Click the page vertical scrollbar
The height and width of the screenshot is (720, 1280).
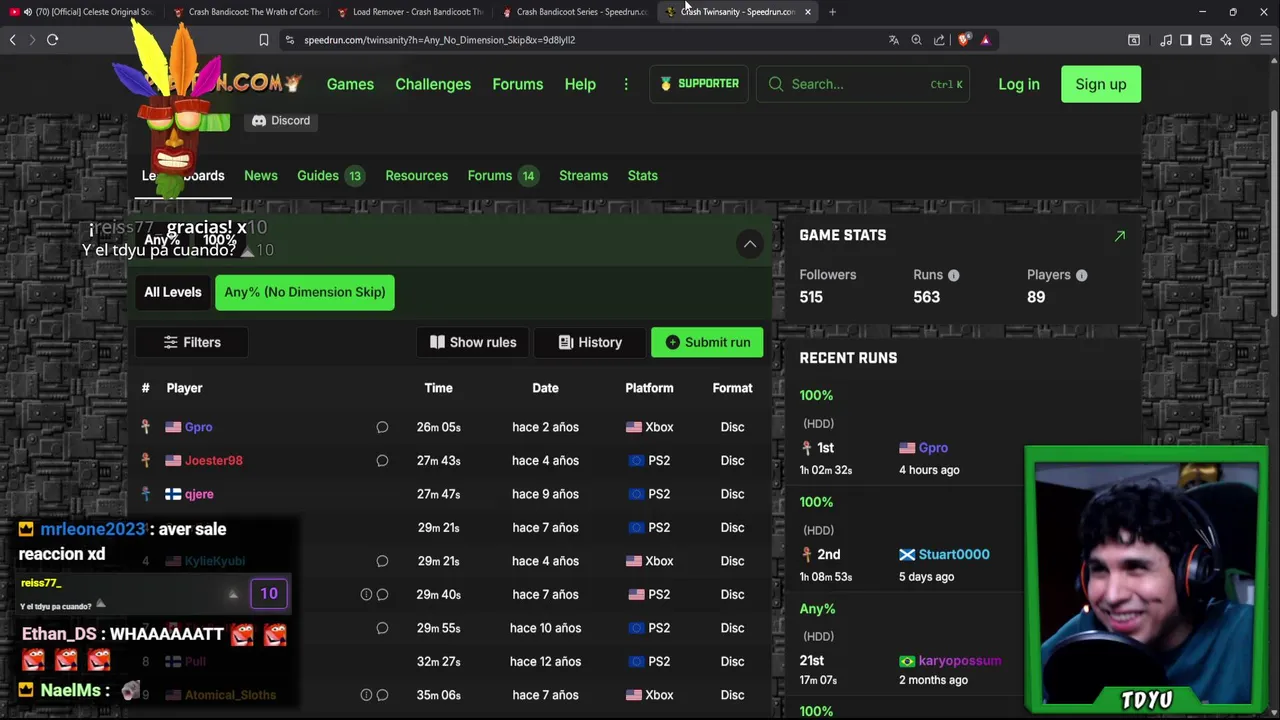coord(1274,215)
